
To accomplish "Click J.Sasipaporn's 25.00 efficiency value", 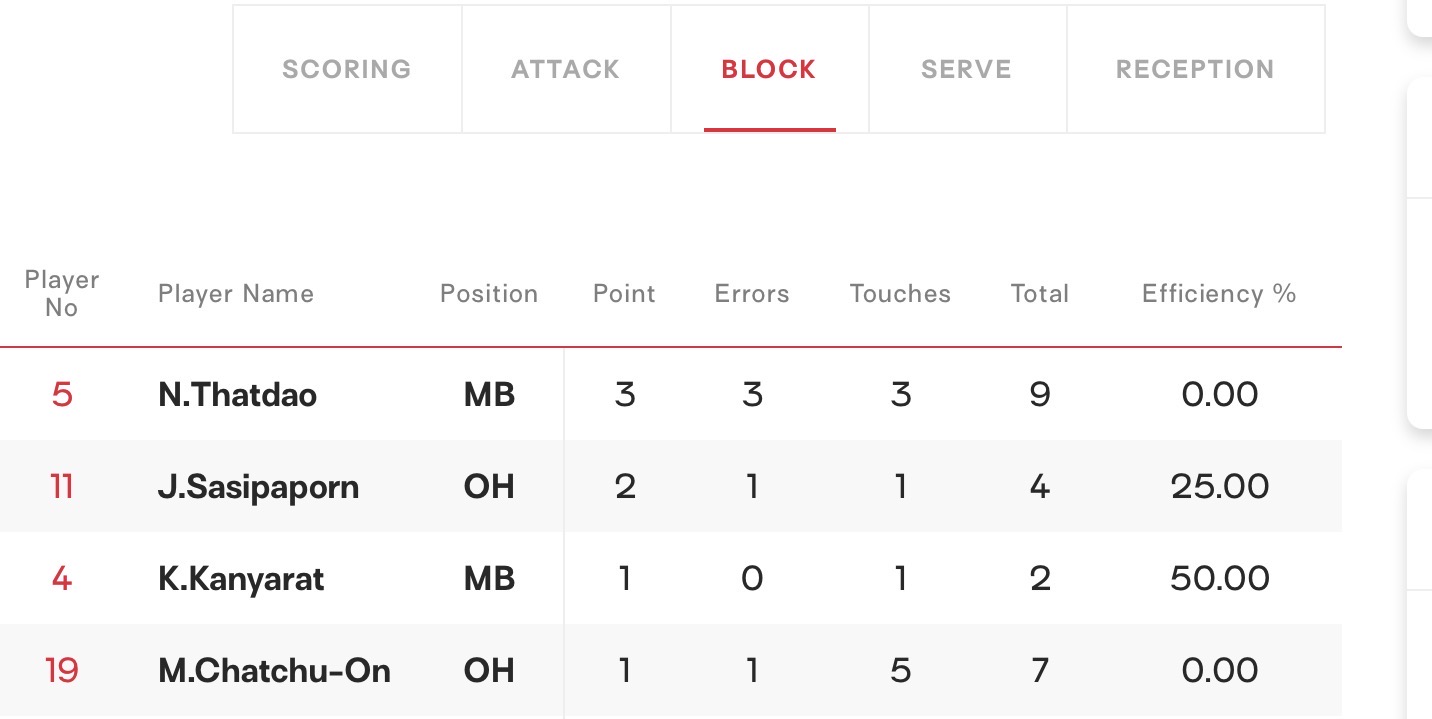I will point(1220,487).
